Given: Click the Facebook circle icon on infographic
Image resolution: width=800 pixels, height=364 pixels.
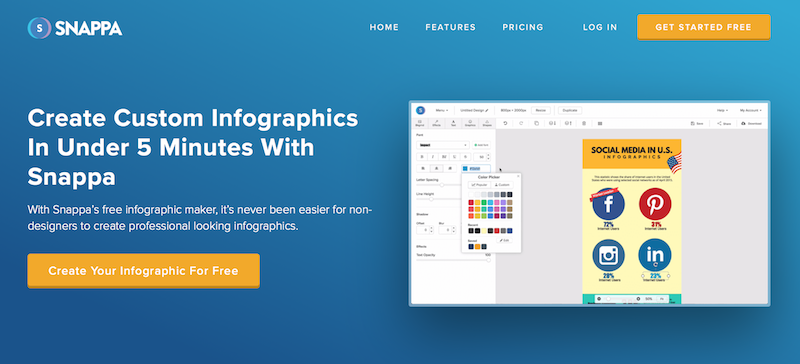Looking at the screenshot, I should (608, 204).
